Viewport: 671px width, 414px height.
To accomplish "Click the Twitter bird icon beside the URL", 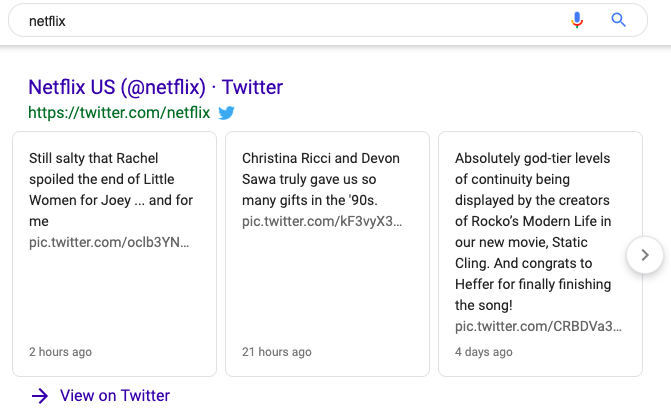I will pyautogui.click(x=226, y=113).
